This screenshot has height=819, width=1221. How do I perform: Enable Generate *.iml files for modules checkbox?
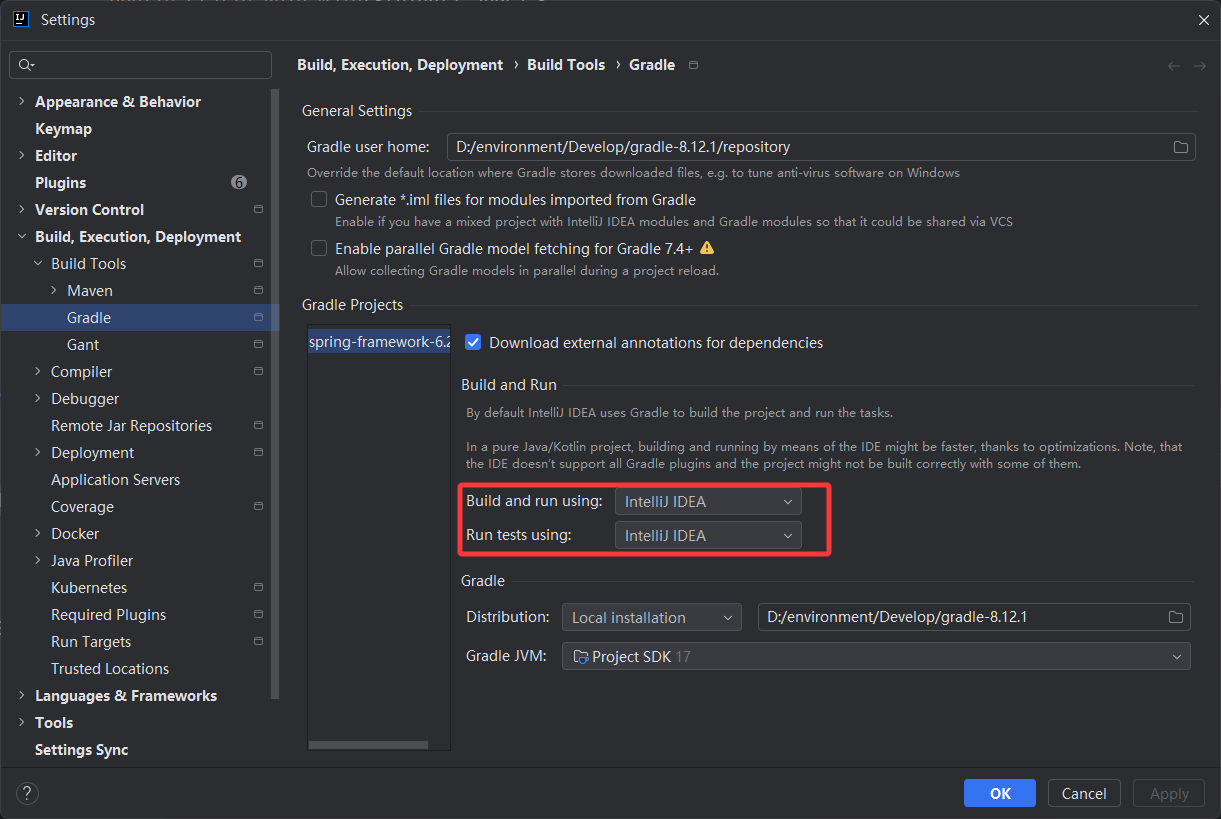(x=319, y=199)
